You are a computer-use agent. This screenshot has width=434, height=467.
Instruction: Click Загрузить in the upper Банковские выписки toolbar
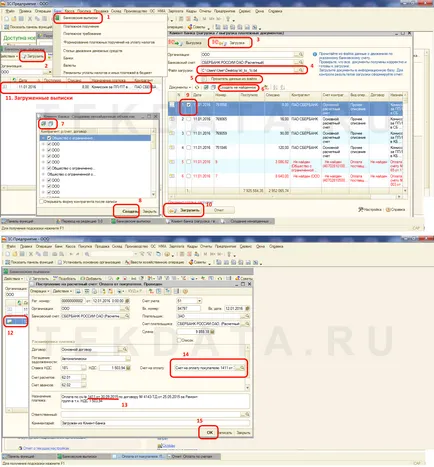click(x=32, y=56)
